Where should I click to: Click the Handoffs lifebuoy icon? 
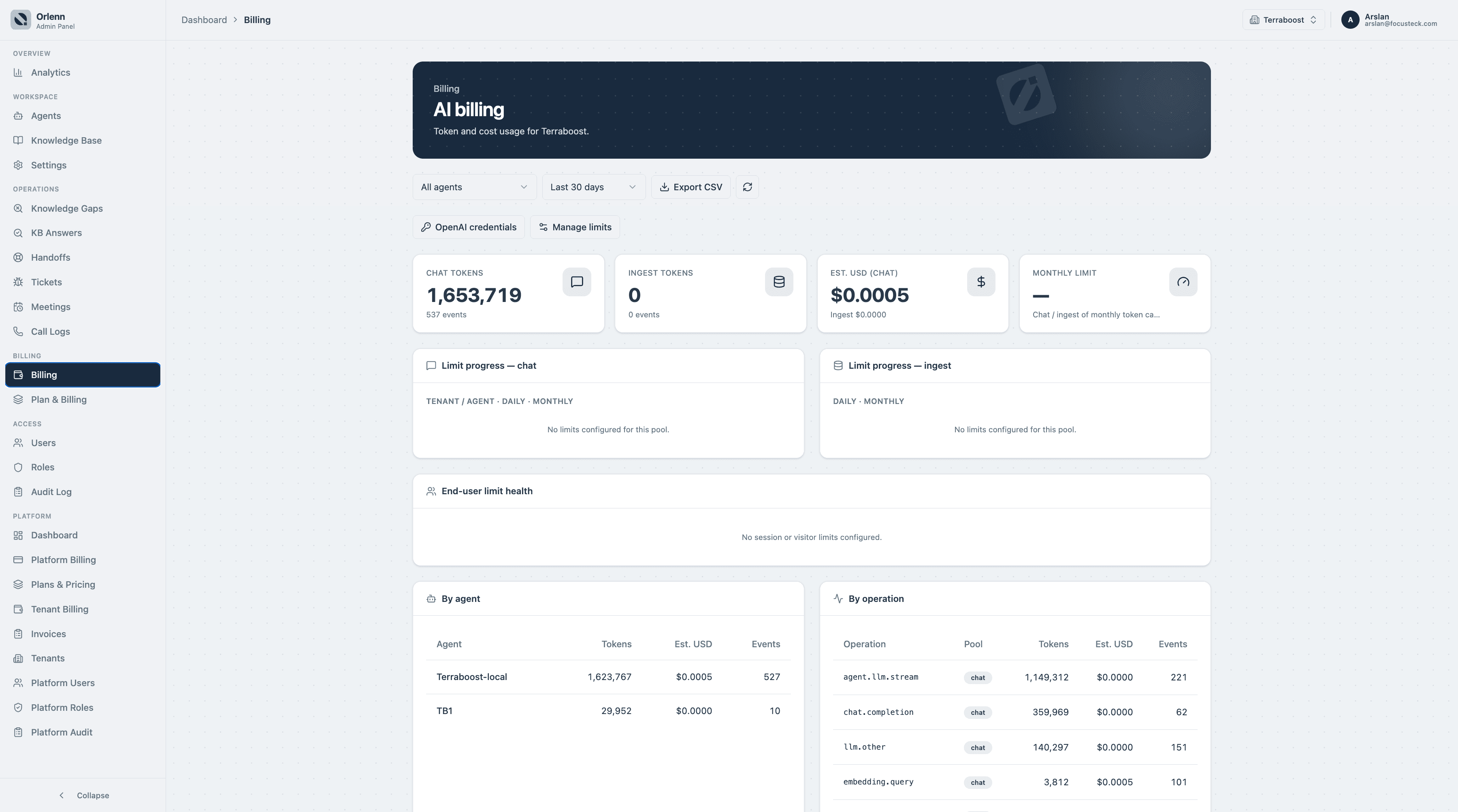pos(18,257)
